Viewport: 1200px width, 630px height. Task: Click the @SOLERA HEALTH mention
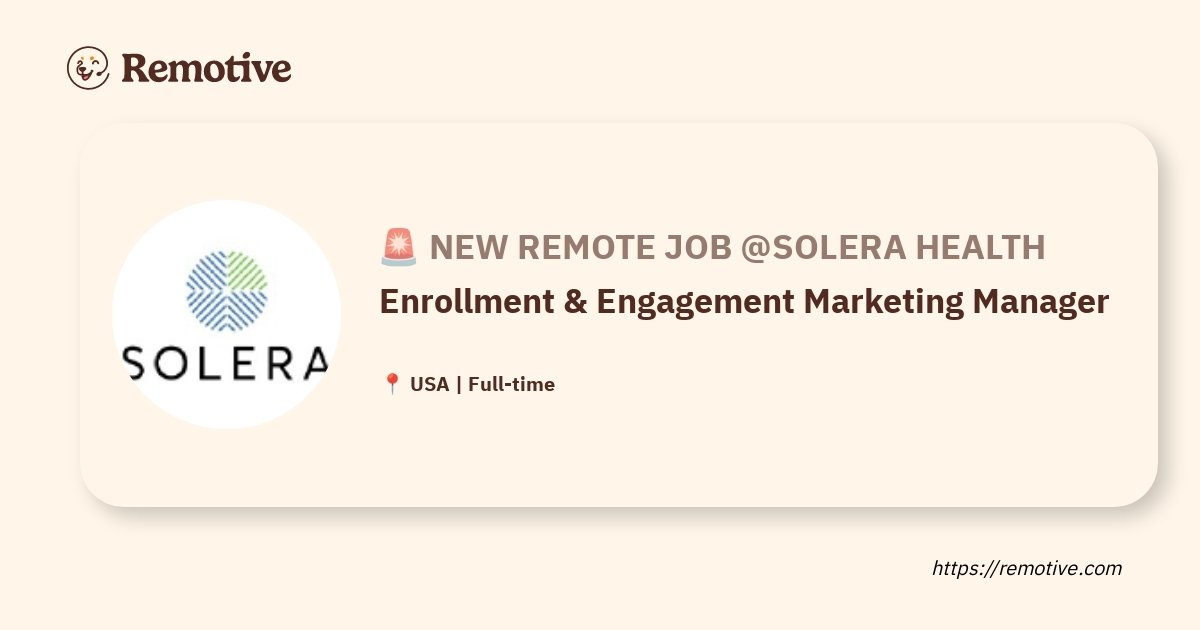click(x=893, y=247)
